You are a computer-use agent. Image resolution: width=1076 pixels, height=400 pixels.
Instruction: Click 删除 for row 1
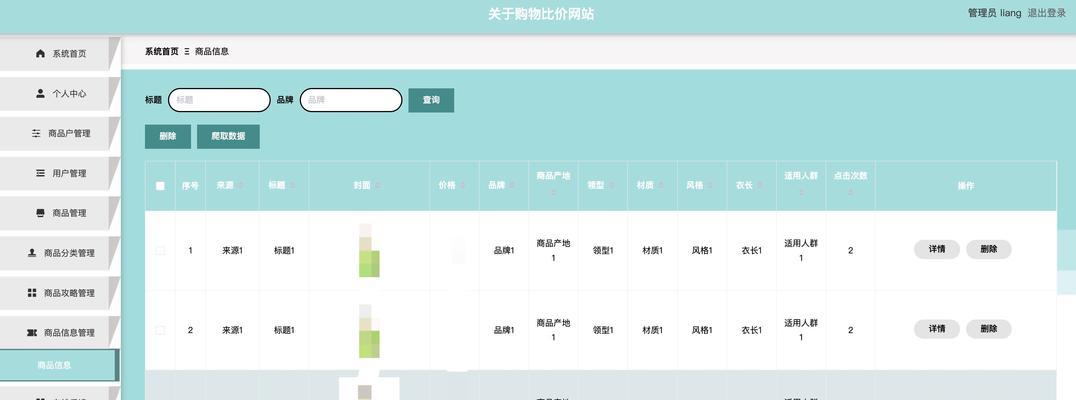pyautogui.click(x=989, y=250)
